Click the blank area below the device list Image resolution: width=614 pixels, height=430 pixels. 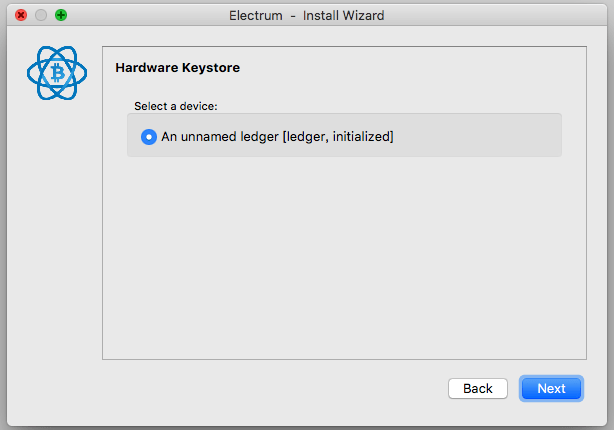pyautogui.click(x=343, y=260)
